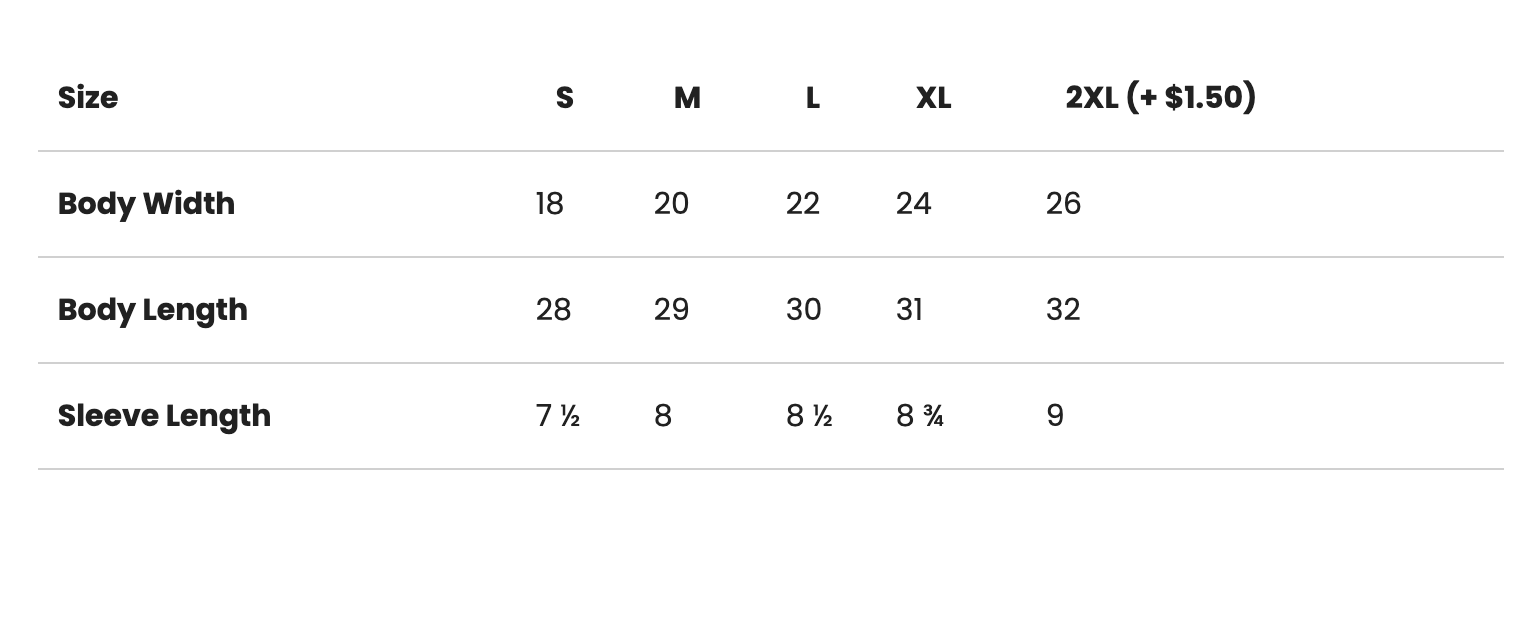Image resolution: width=1534 pixels, height=638 pixels.
Task: Click the Body Length value 32
Action: [1063, 310]
